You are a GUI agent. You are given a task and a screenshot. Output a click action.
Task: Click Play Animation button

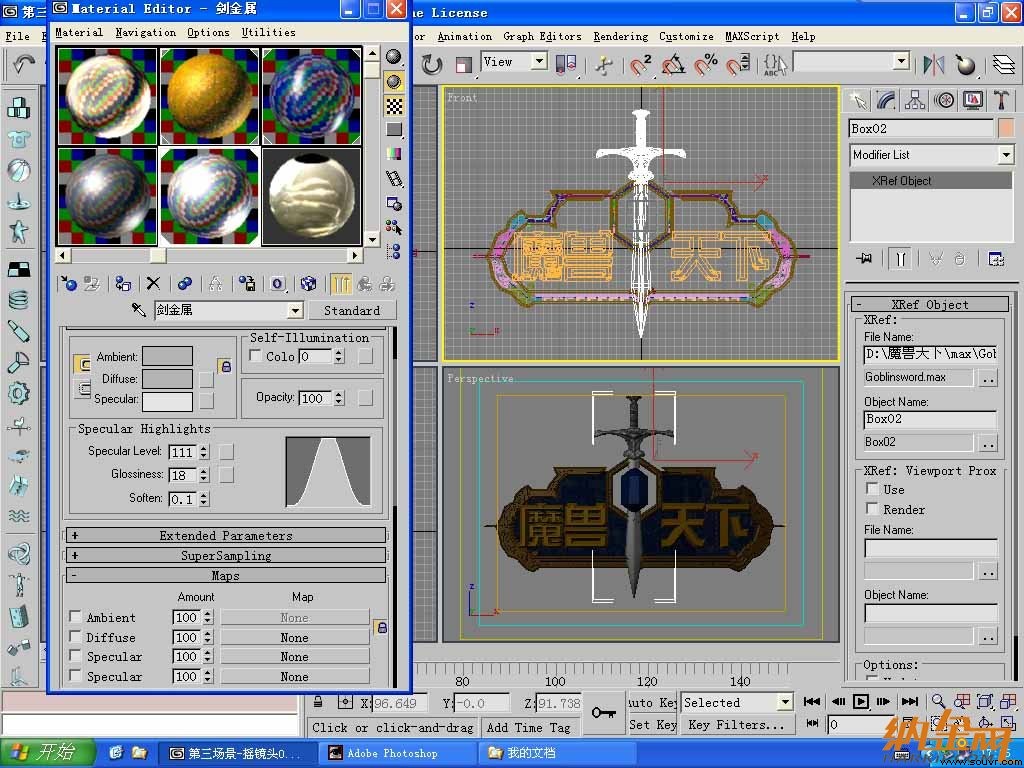tap(861, 701)
